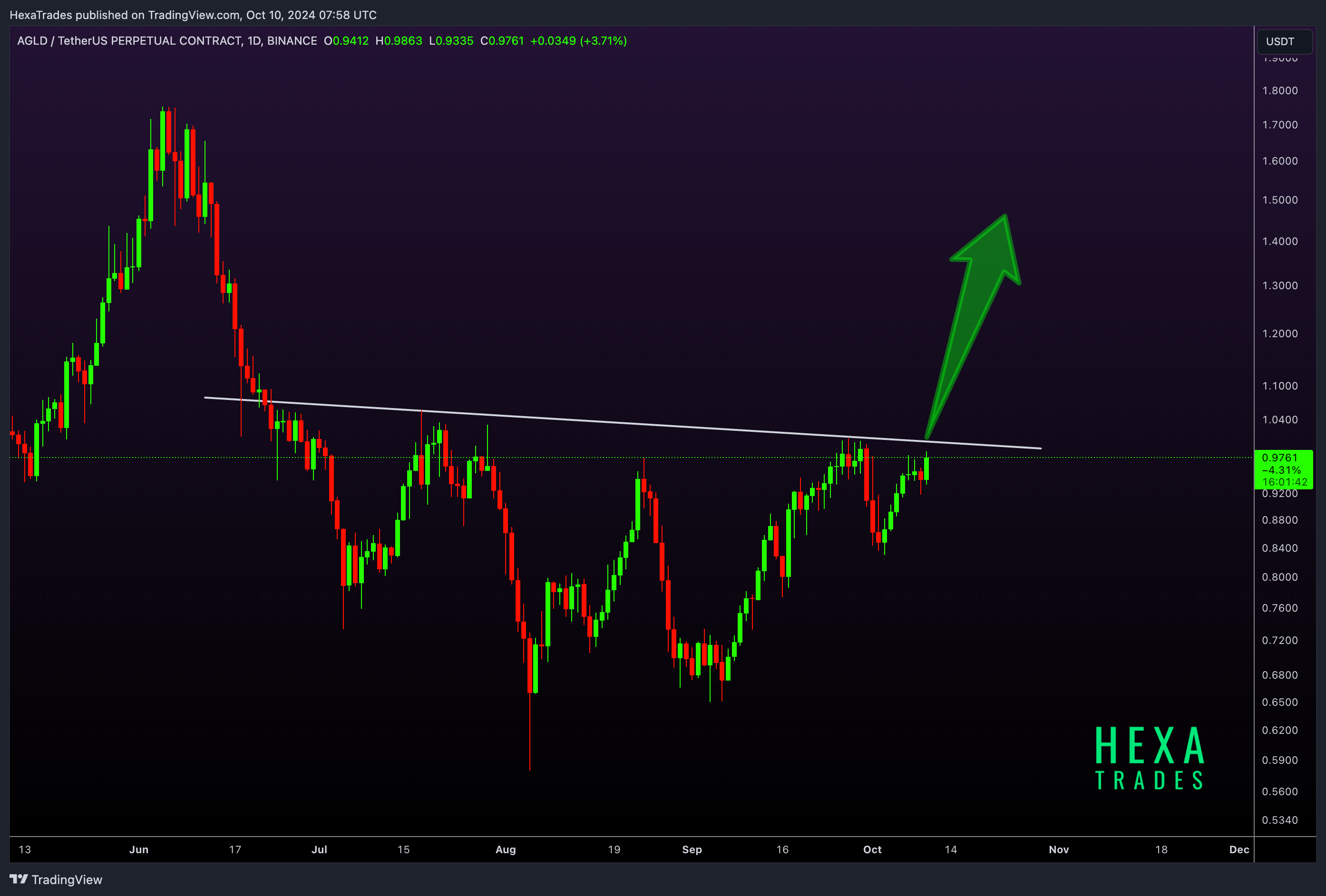Click the -4.31% label in price tag
Screen dimensions: 1326x896
(x=1281, y=470)
